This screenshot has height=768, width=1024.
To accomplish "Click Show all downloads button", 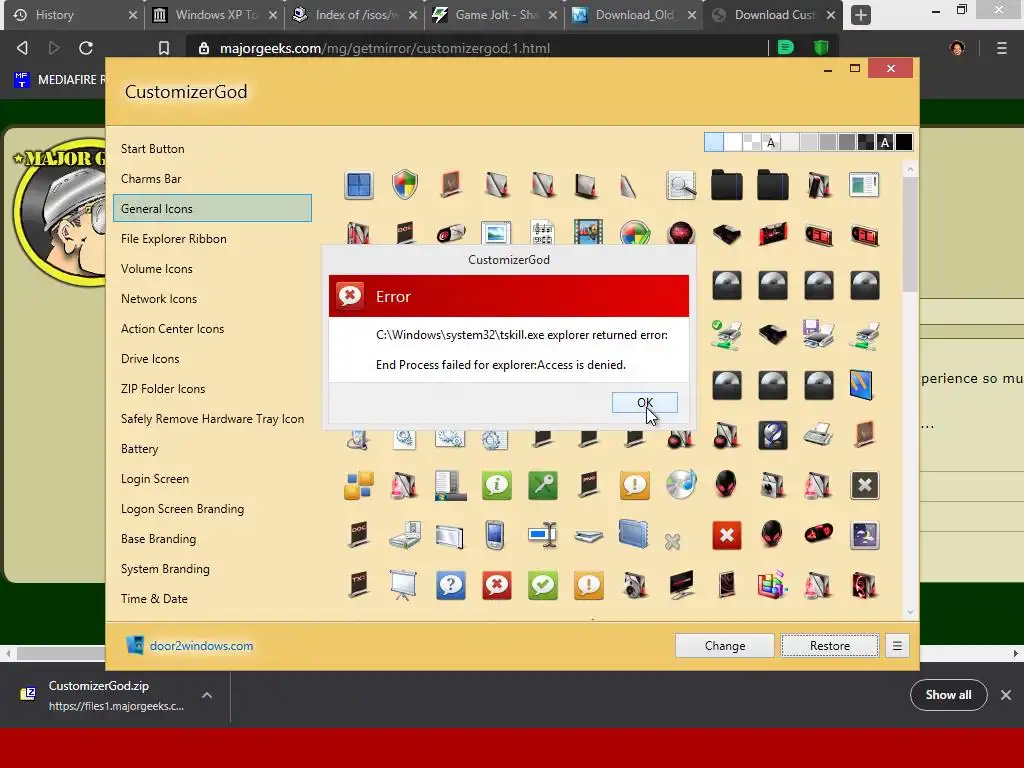I will point(948,696).
